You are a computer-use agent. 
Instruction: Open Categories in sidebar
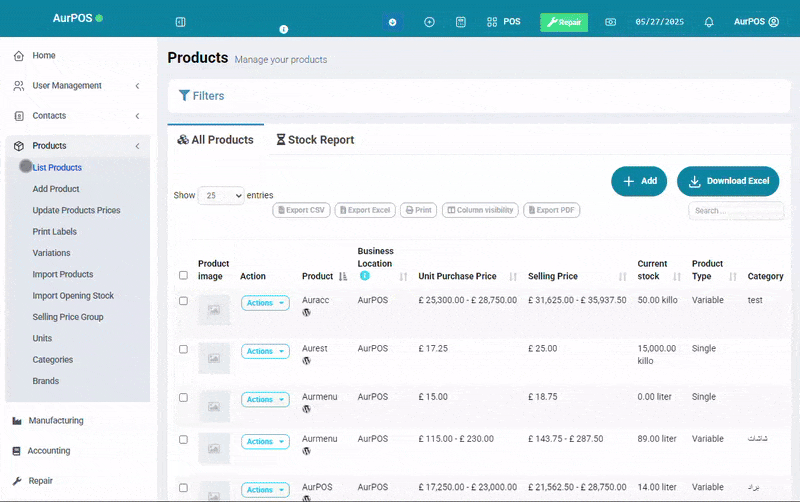pyautogui.click(x=53, y=360)
